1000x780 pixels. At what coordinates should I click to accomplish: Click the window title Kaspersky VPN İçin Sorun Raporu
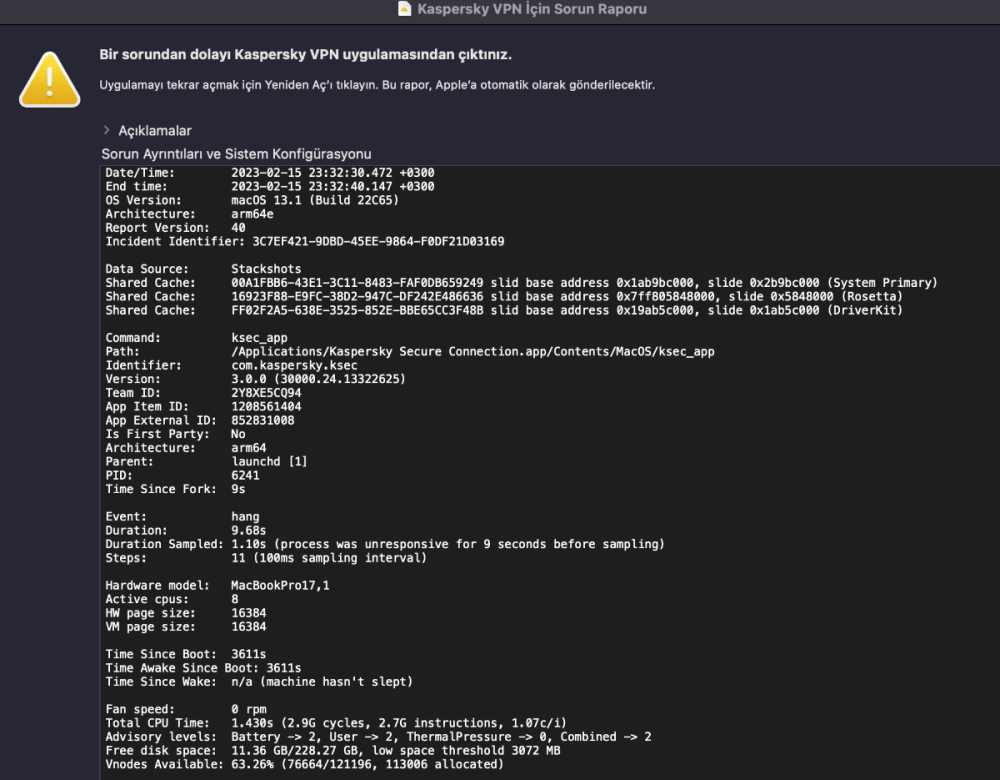pyautogui.click(x=531, y=9)
